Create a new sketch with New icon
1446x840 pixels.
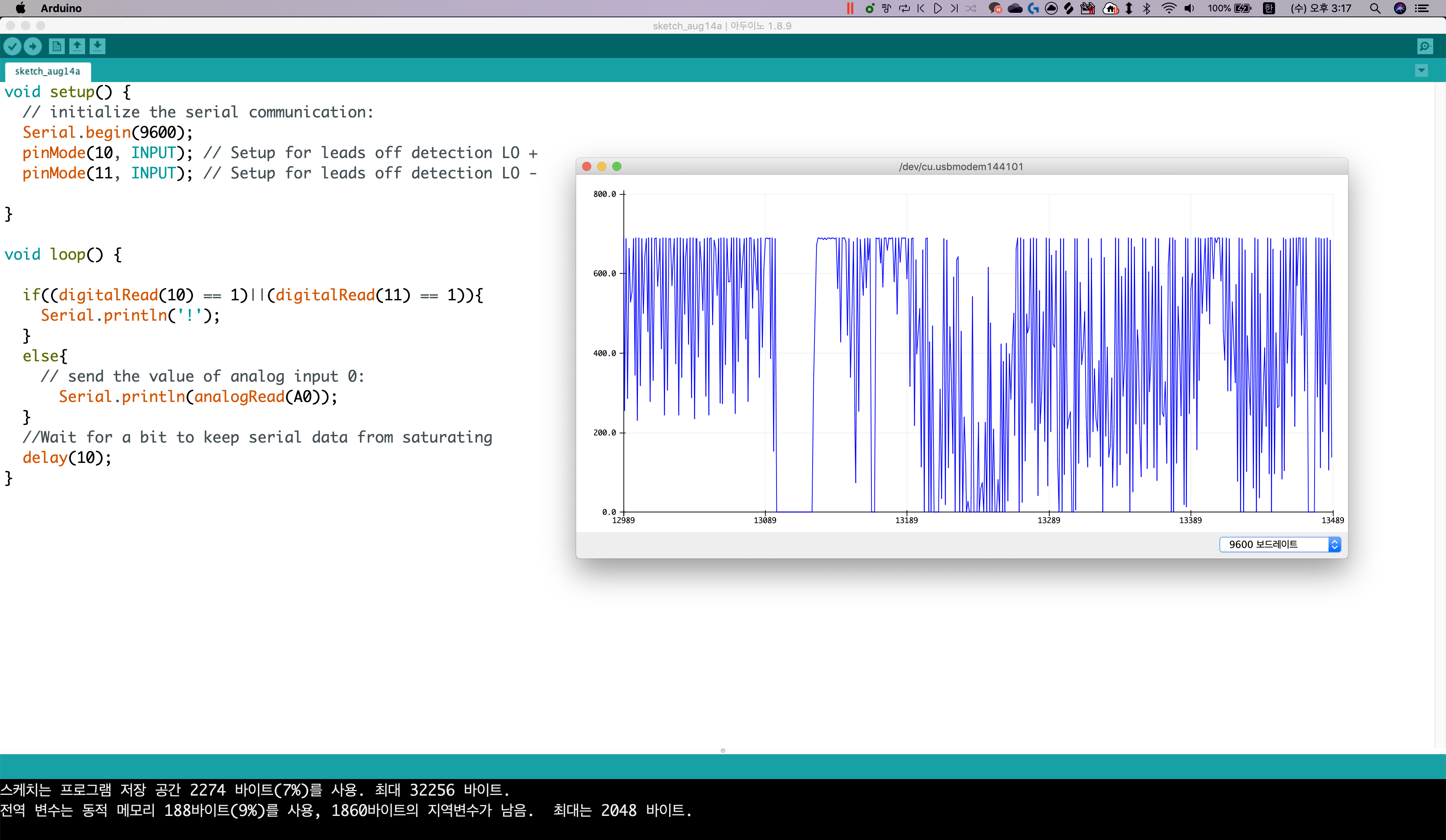click(x=56, y=46)
